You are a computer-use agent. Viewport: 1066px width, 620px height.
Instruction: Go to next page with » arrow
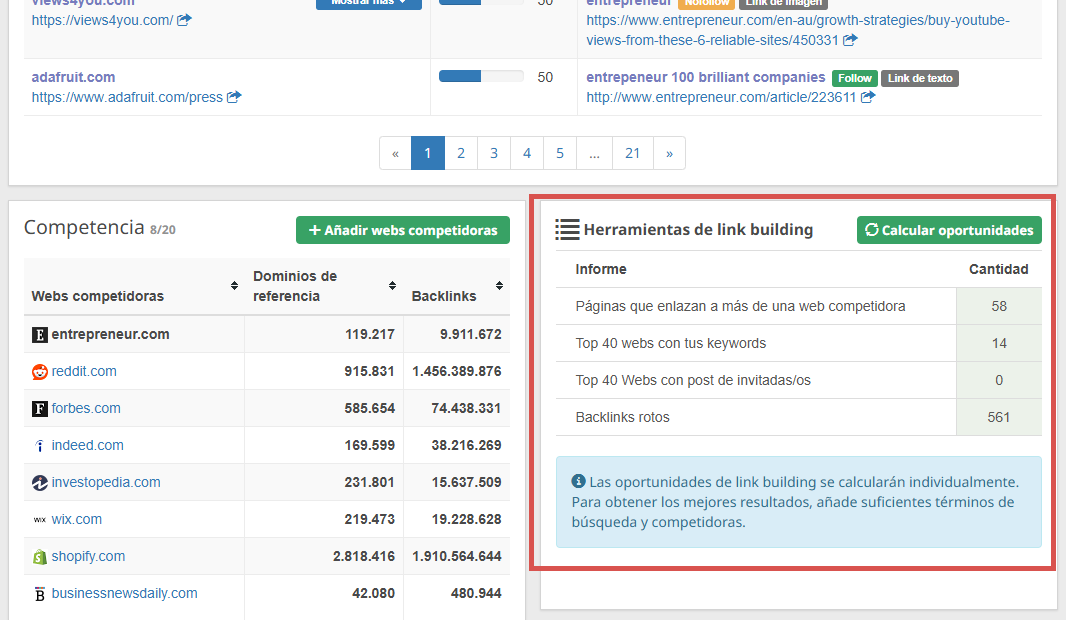click(670, 153)
